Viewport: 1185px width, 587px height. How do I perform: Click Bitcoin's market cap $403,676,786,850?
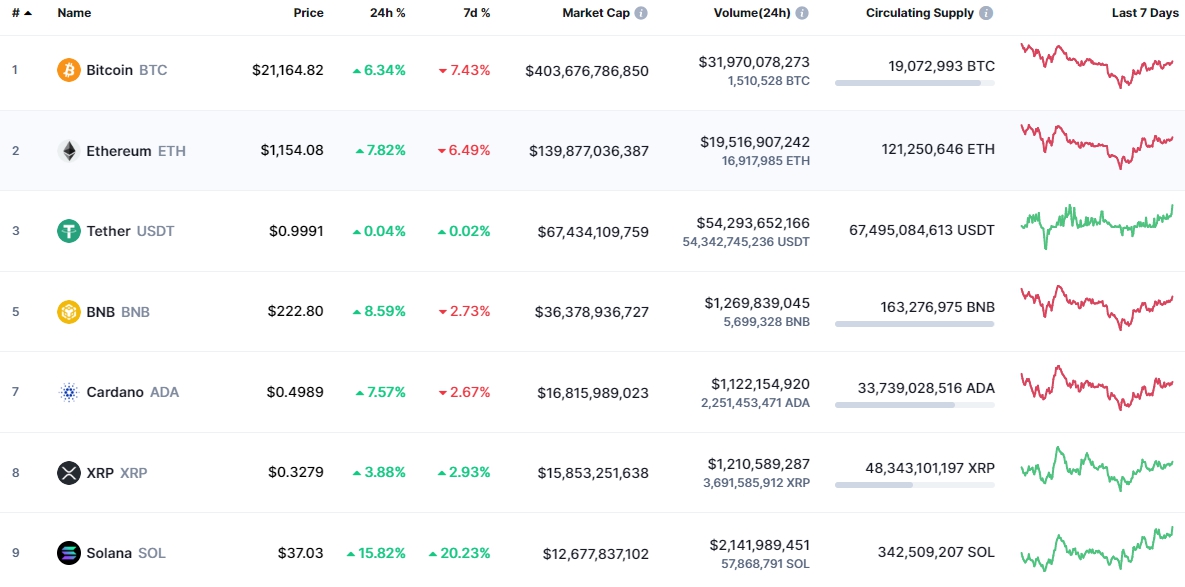[587, 71]
